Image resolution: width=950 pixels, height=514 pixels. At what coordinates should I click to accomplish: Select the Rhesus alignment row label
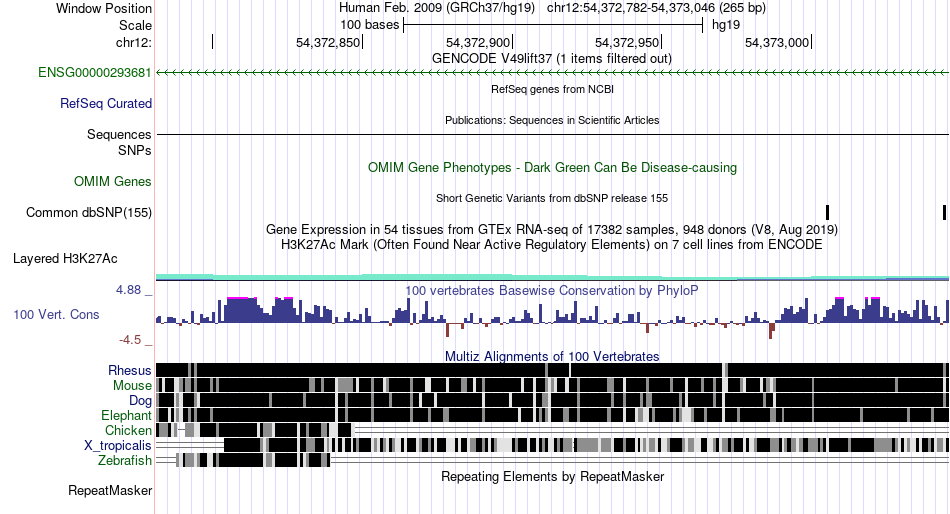[130, 370]
